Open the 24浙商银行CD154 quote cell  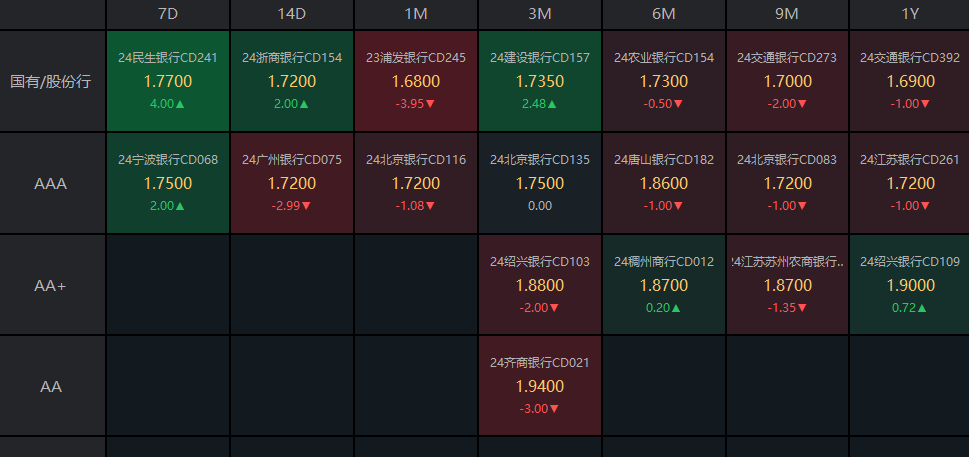292,81
